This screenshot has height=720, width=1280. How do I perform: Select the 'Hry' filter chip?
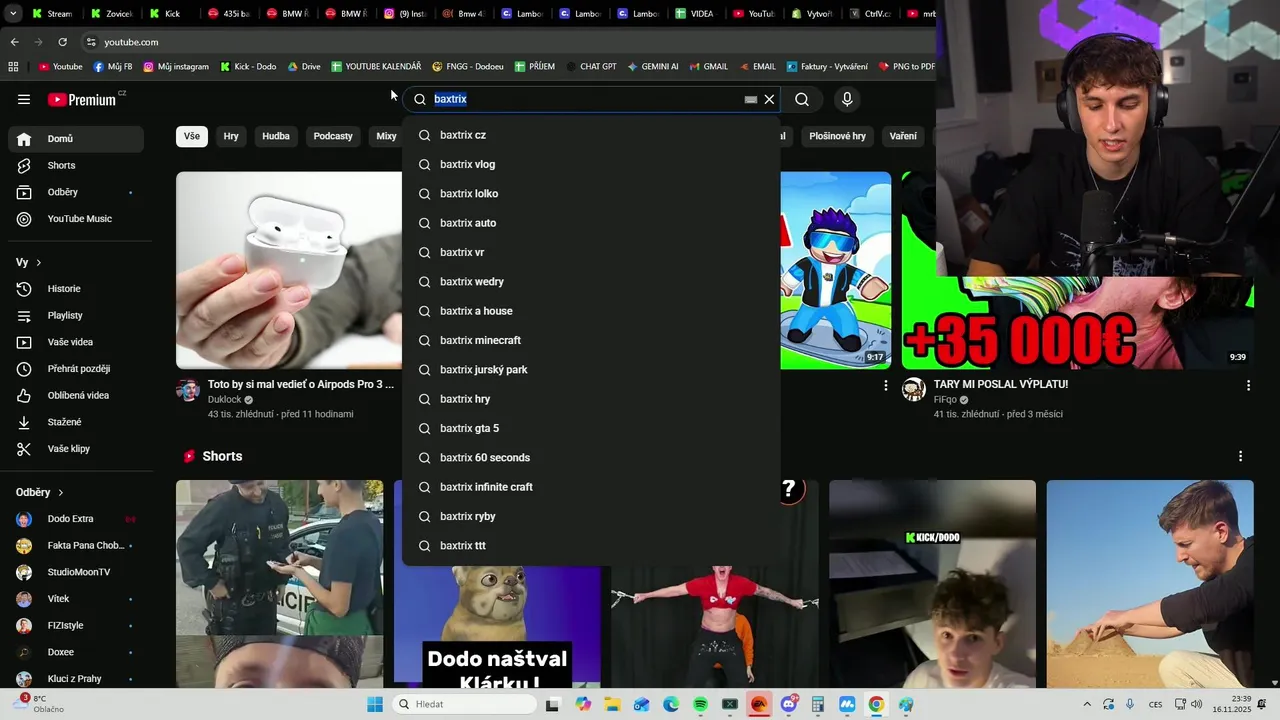231,136
